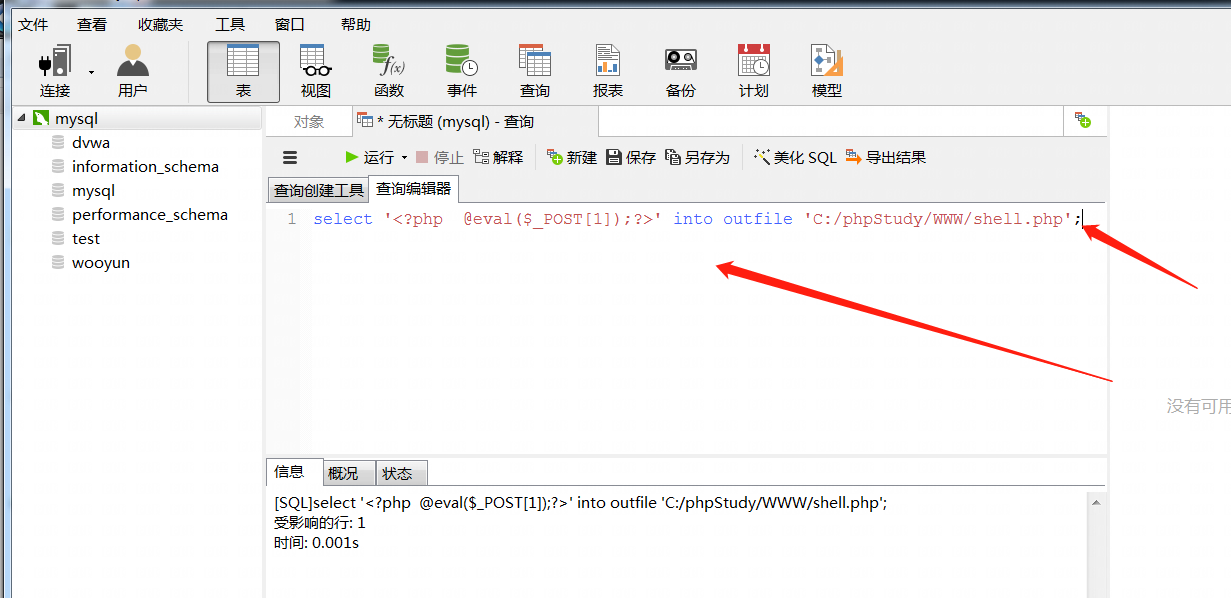The image size is (1231, 598).
Task: Open the 窗口 menu
Action: coord(290,24)
